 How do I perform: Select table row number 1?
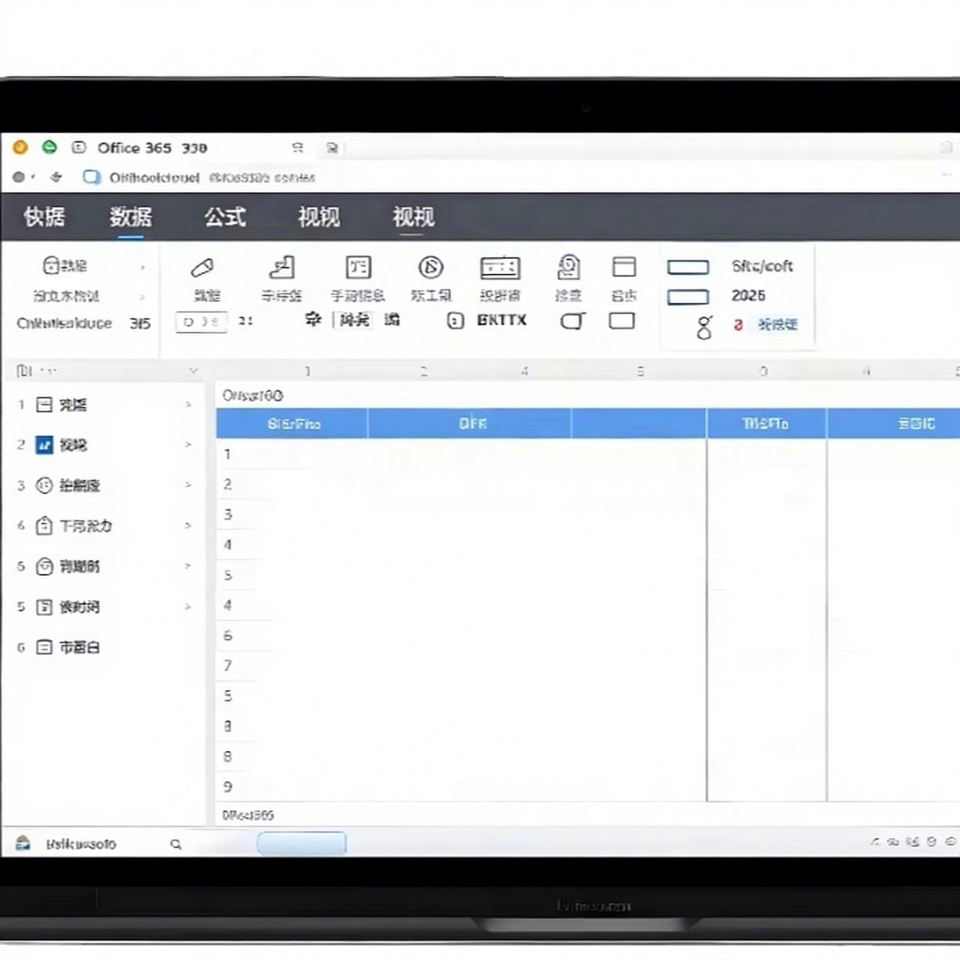pos(227,454)
